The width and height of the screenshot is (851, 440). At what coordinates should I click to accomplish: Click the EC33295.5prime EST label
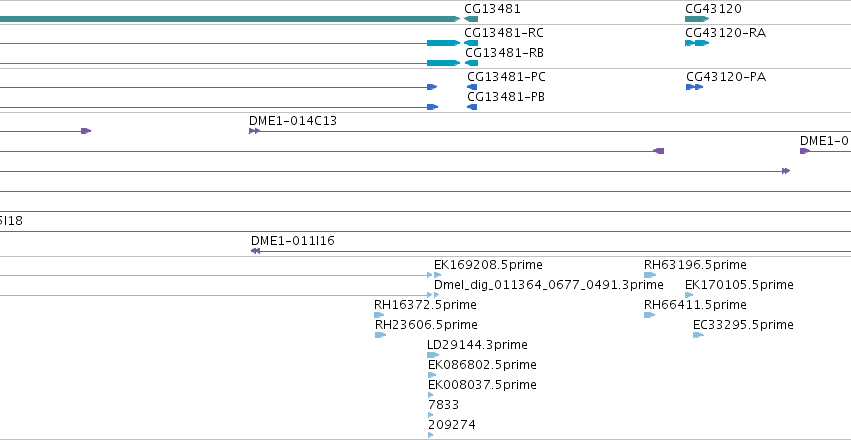[744, 325]
